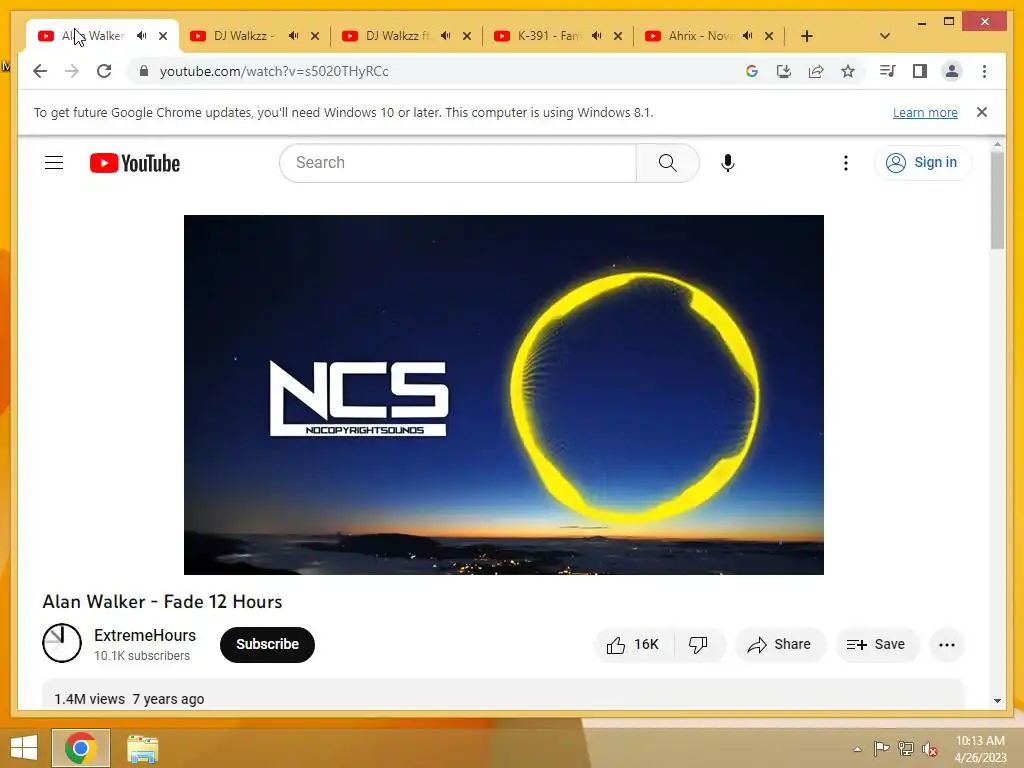The height and width of the screenshot is (768, 1024).
Task: Open the Chrome three-dot menu
Action: pyautogui.click(x=984, y=71)
